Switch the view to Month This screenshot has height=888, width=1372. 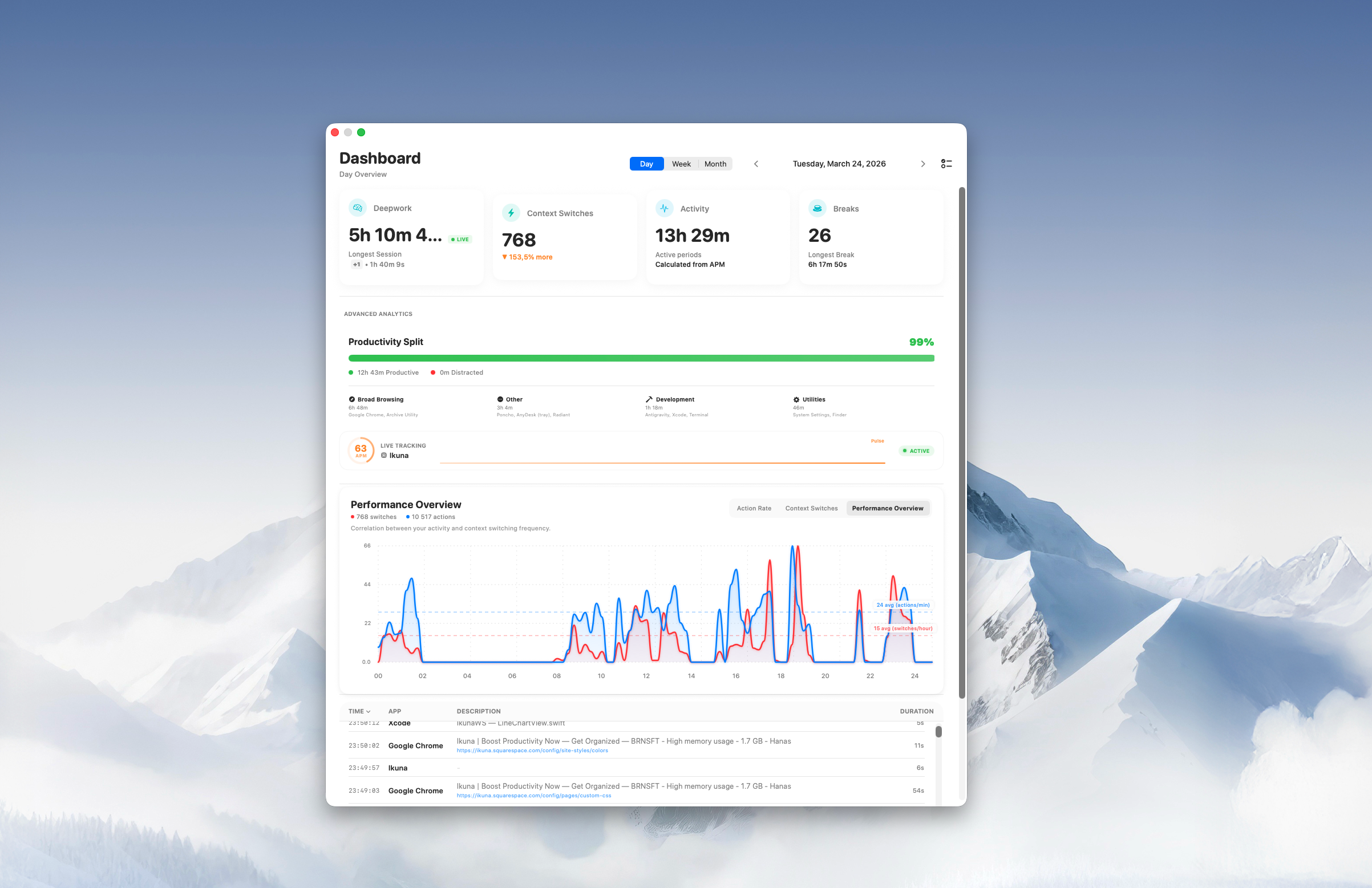click(x=715, y=164)
